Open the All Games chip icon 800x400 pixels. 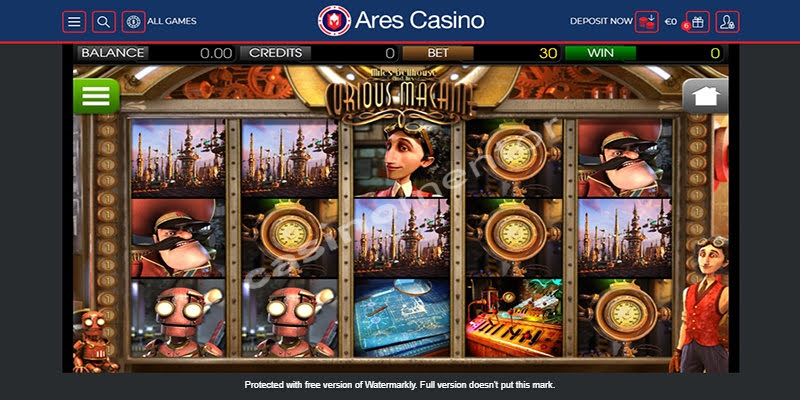coord(133,22)
